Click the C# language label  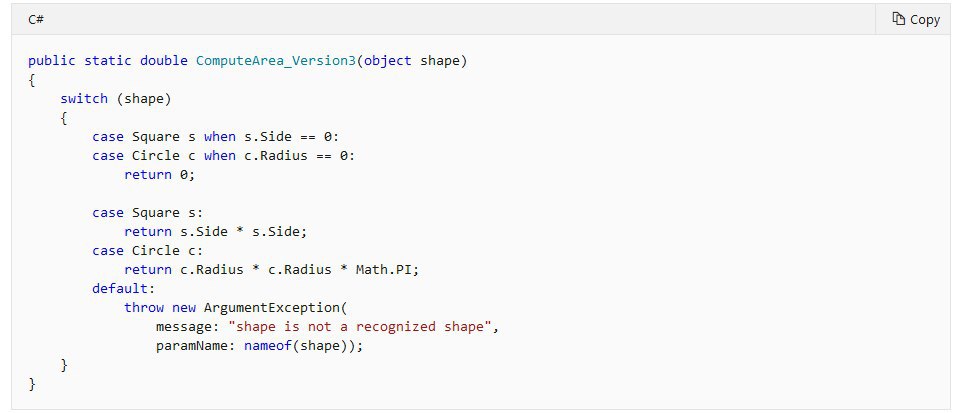point(36,19)
